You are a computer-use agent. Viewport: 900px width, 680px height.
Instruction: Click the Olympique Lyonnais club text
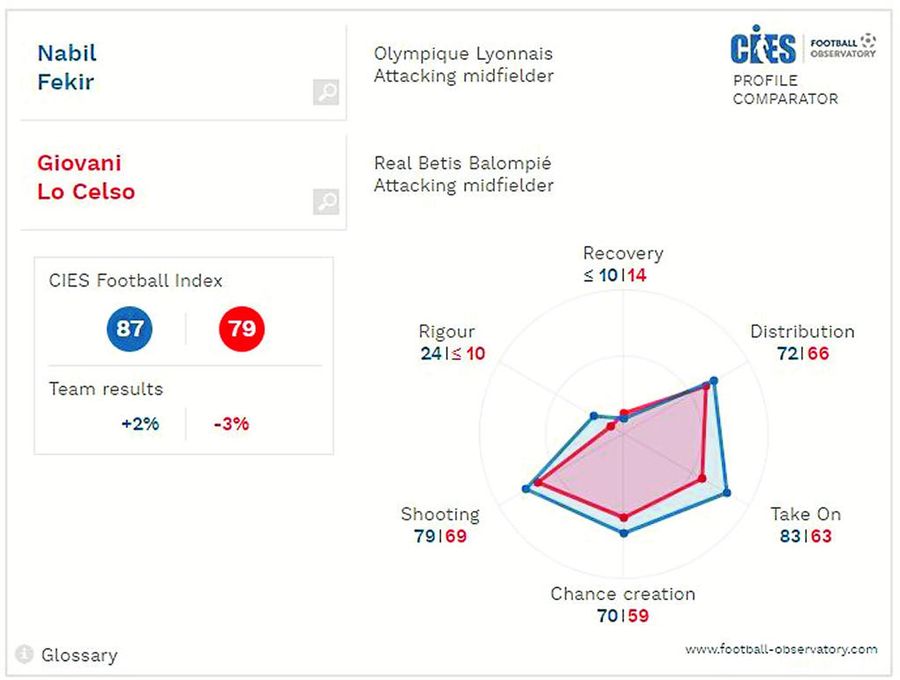[463, 54]
